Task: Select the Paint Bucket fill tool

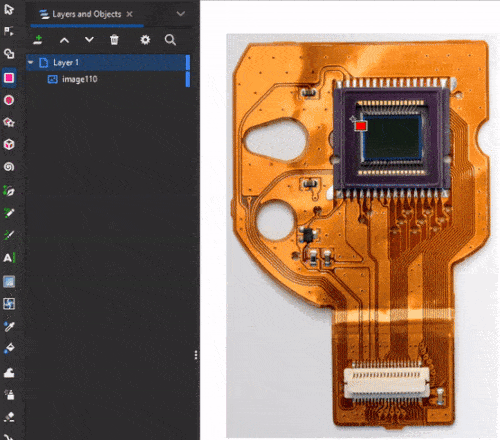Action: click(x=9, y=348)
